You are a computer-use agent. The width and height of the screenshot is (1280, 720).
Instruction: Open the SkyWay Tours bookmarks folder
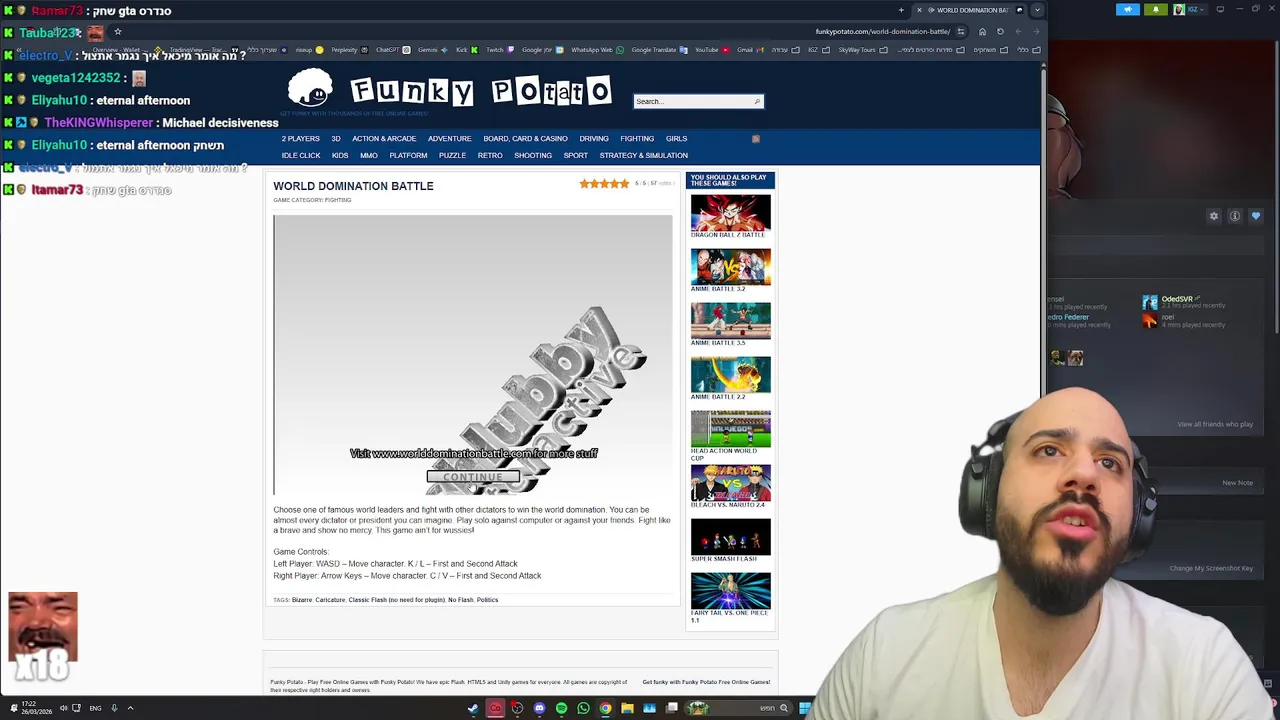coord(862,50)
